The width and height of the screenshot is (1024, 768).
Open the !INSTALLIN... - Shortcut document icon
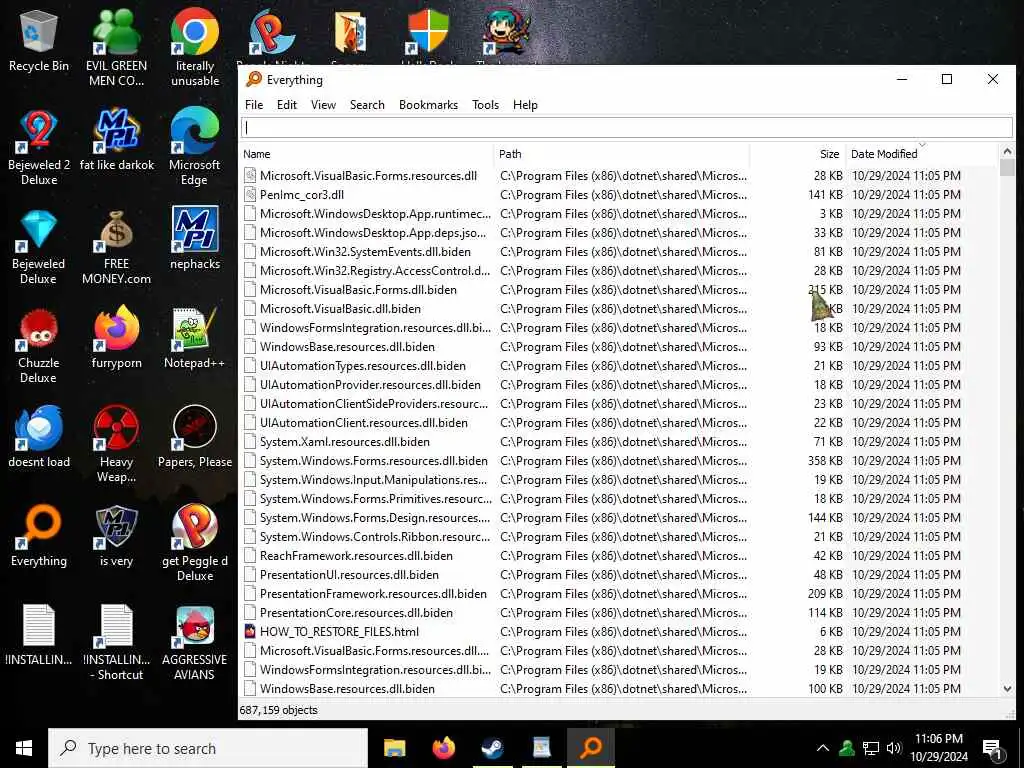click(x=116, y=644)
